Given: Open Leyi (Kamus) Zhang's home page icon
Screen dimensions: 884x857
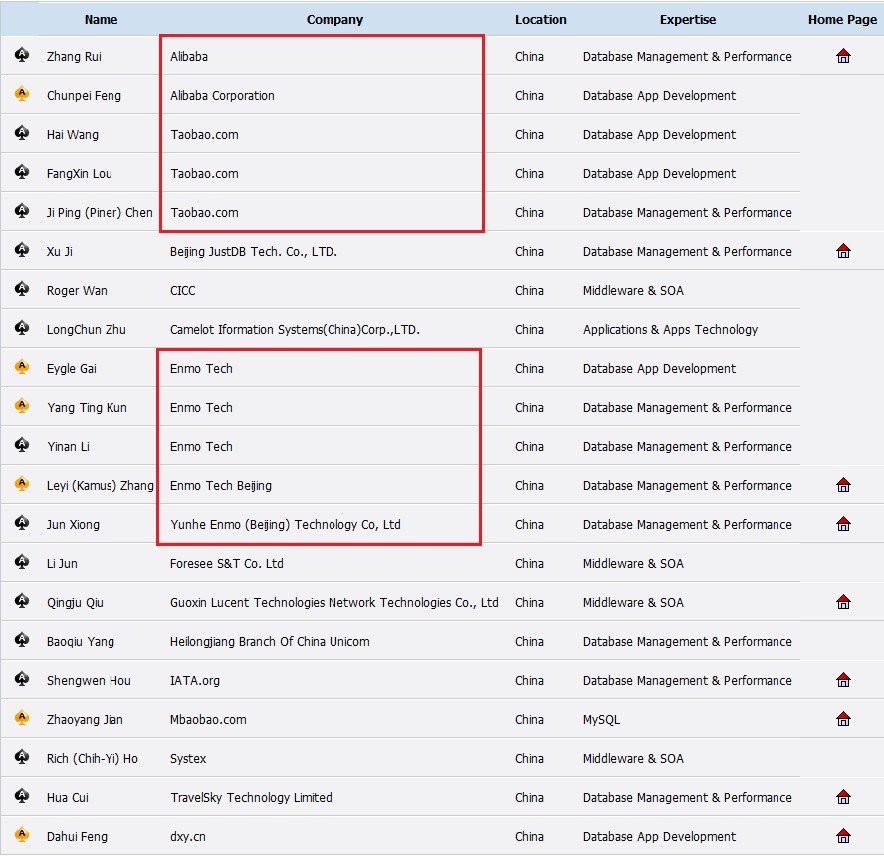Looking at the screenshot, I should pyautogui.click(x=843, y=485).
